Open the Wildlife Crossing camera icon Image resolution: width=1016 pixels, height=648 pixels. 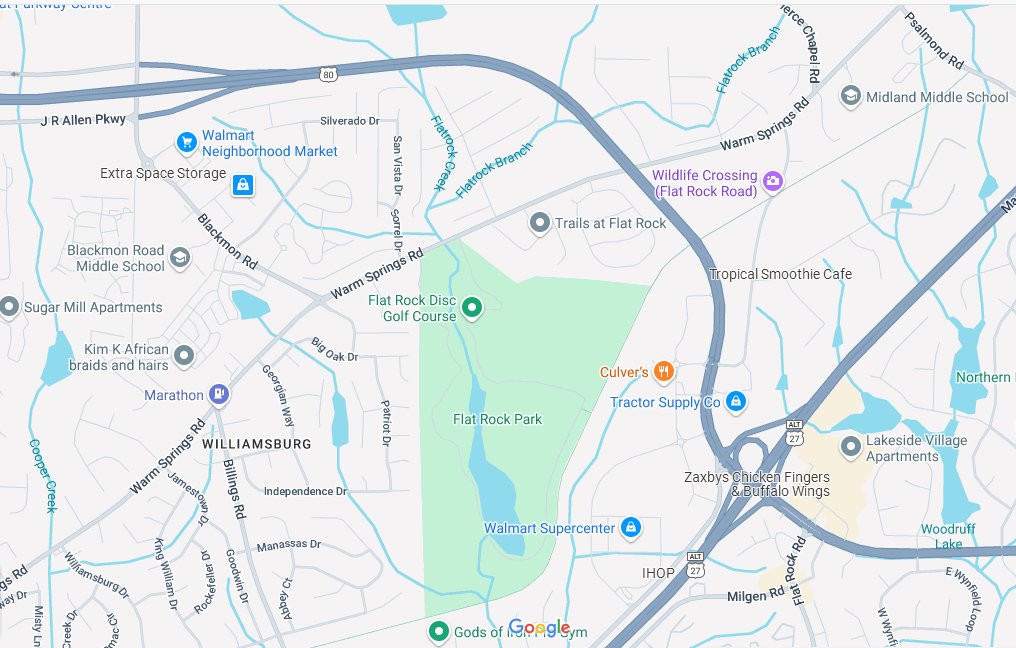click(772, 181)
